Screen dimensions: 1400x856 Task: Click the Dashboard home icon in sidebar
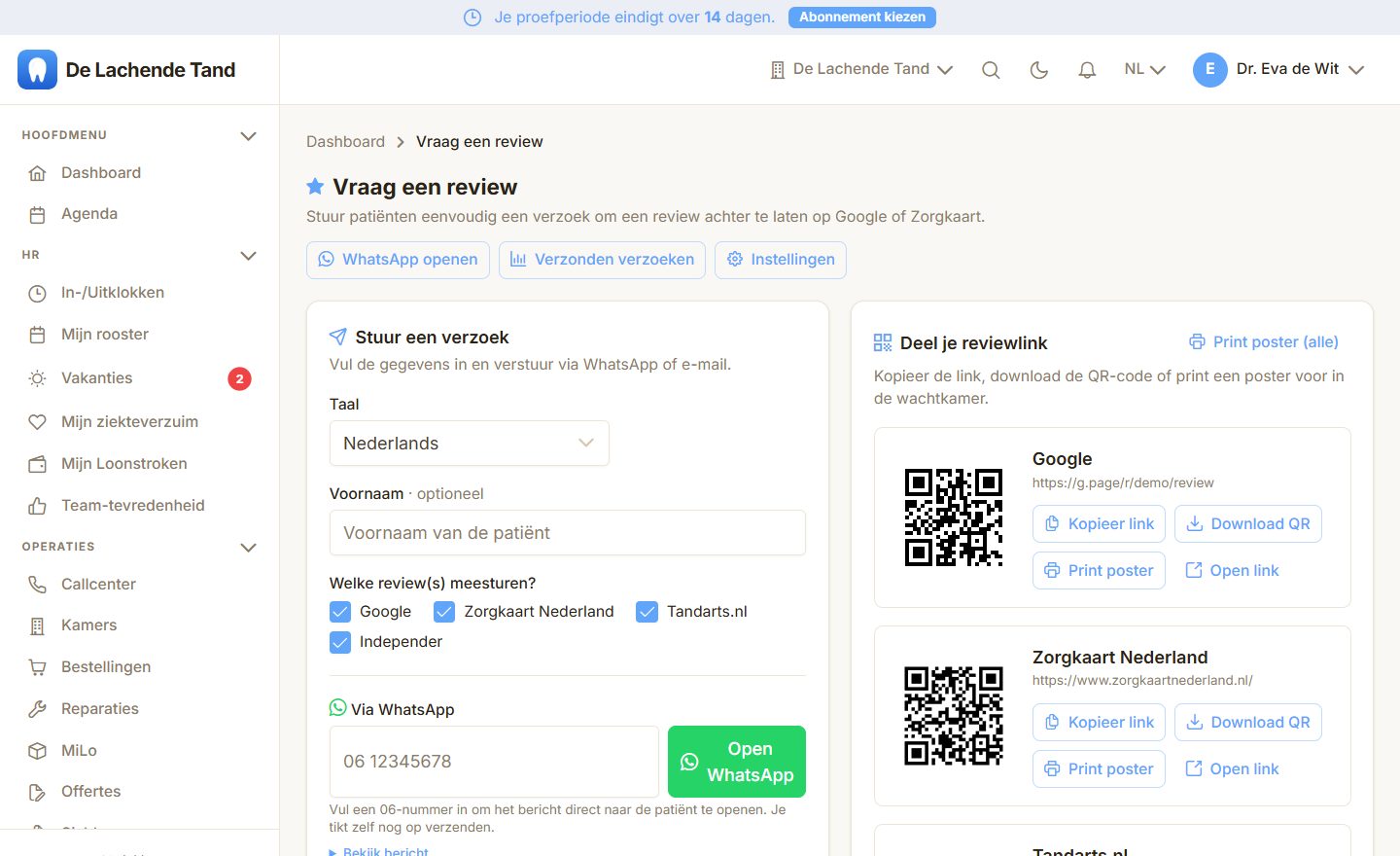[37, 173]
